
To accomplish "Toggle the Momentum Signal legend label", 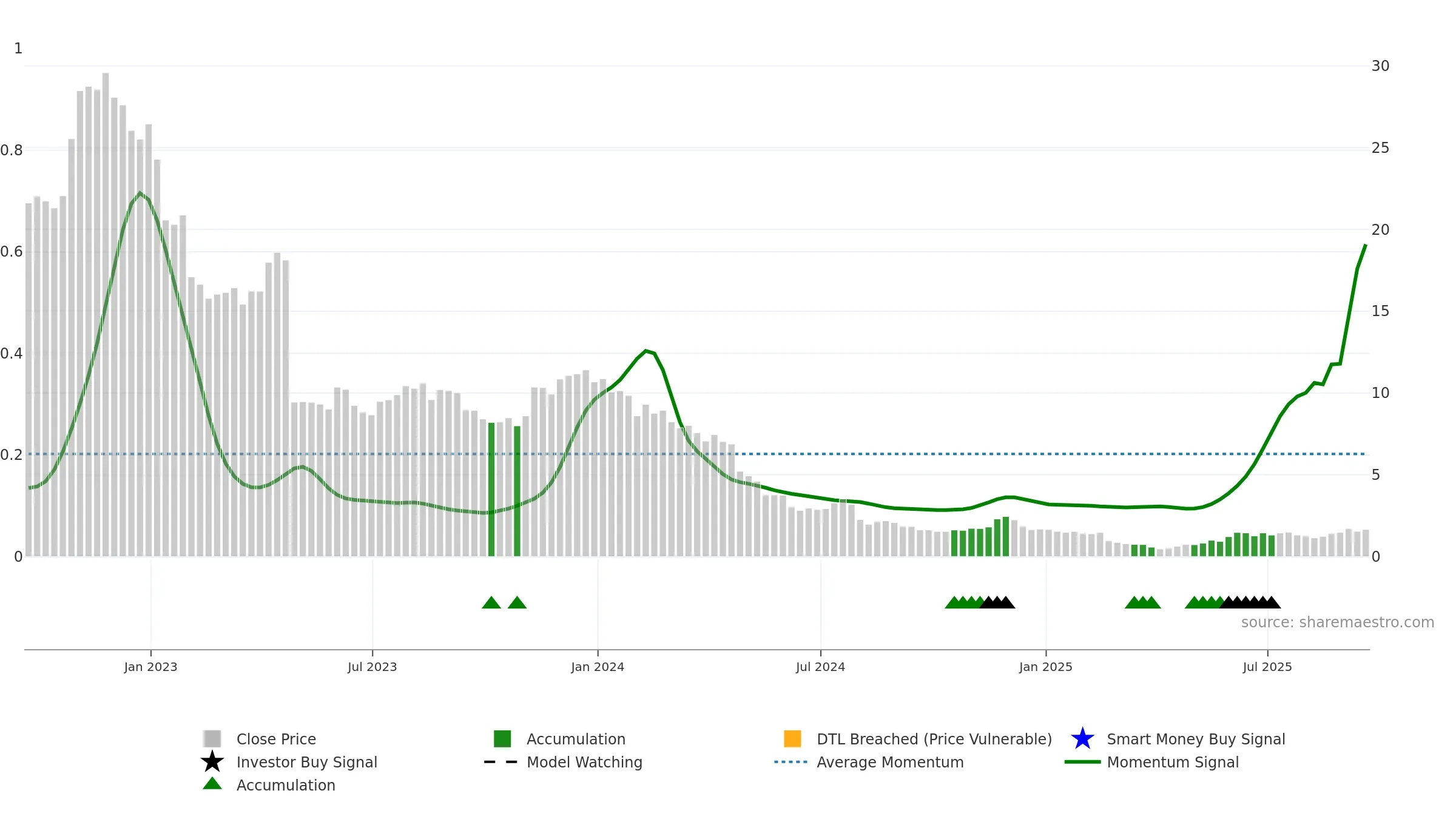I will coord(1173,762).
